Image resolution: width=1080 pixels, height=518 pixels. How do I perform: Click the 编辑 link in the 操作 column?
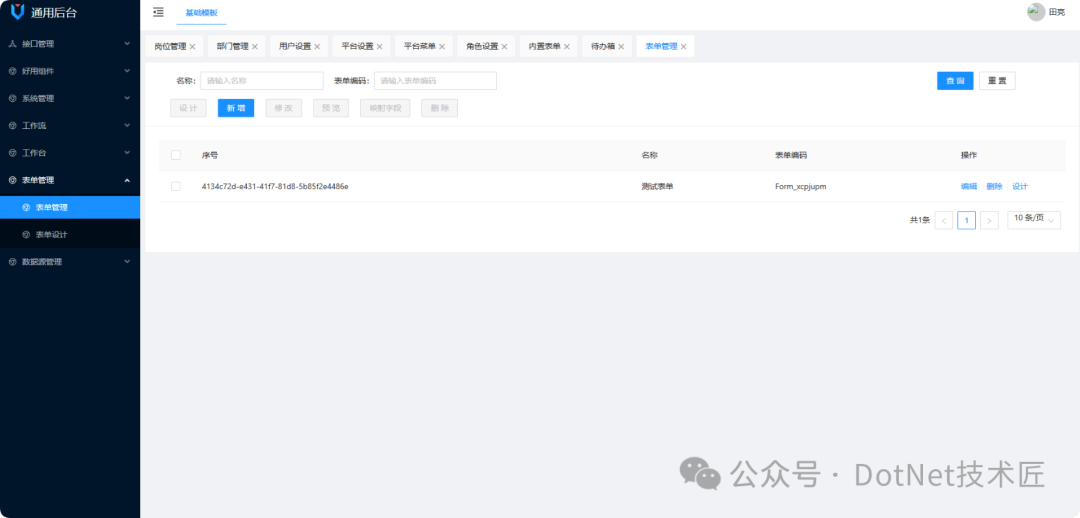tap(968, 187)
